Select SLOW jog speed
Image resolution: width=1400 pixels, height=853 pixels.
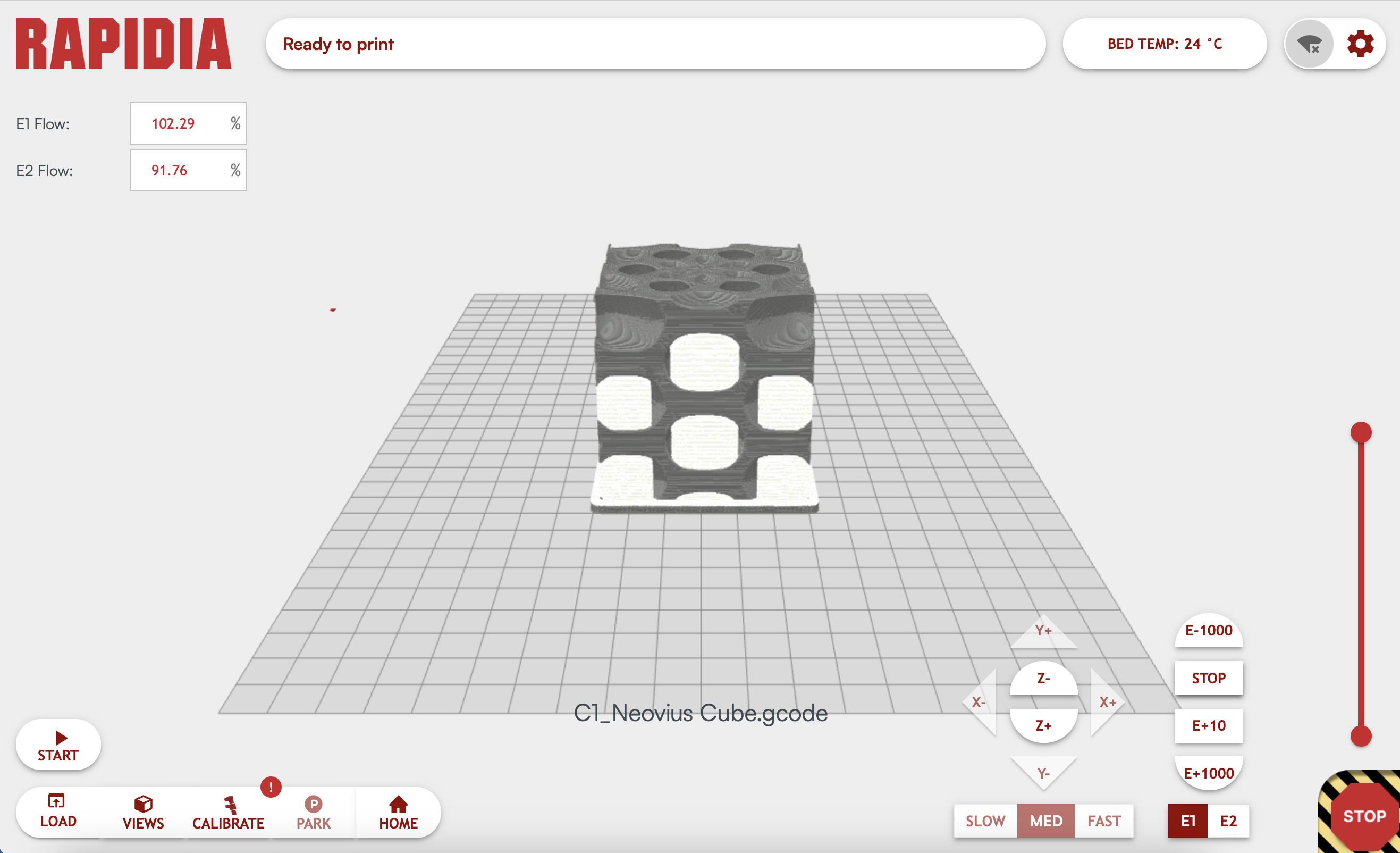pyautogui.click(x=985, y=821)
